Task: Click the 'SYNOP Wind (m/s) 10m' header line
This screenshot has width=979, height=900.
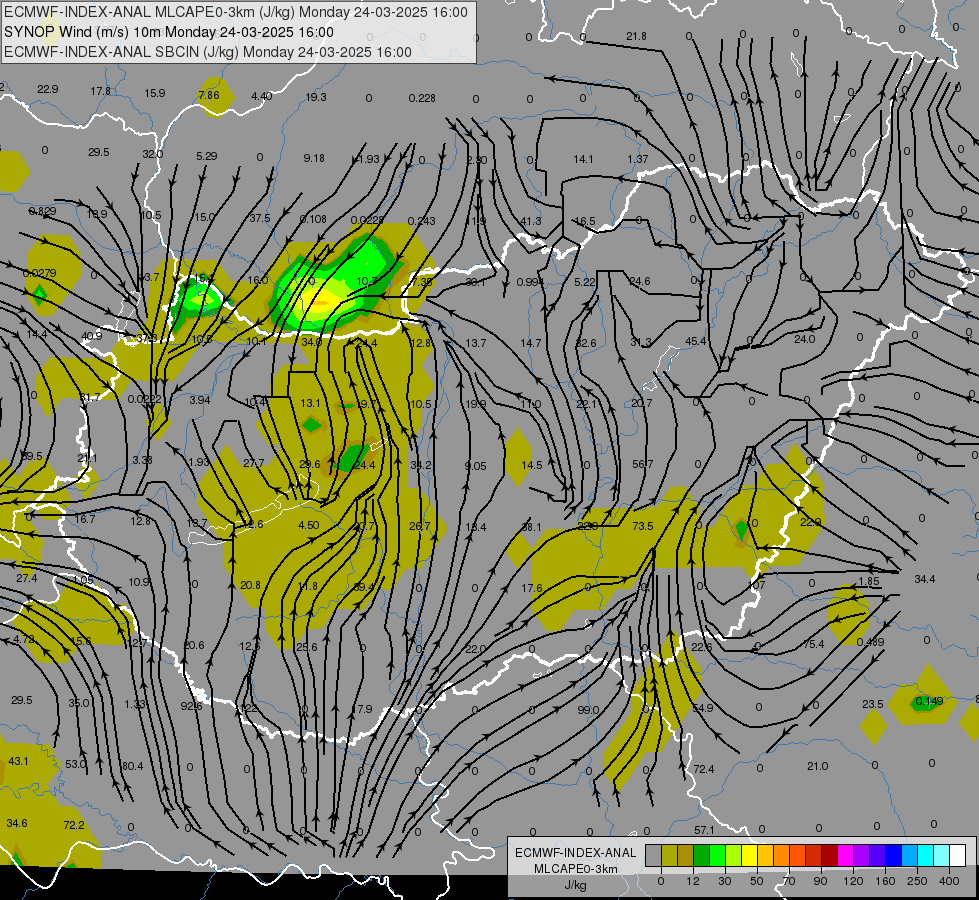Action: click(x=169, y=32)
